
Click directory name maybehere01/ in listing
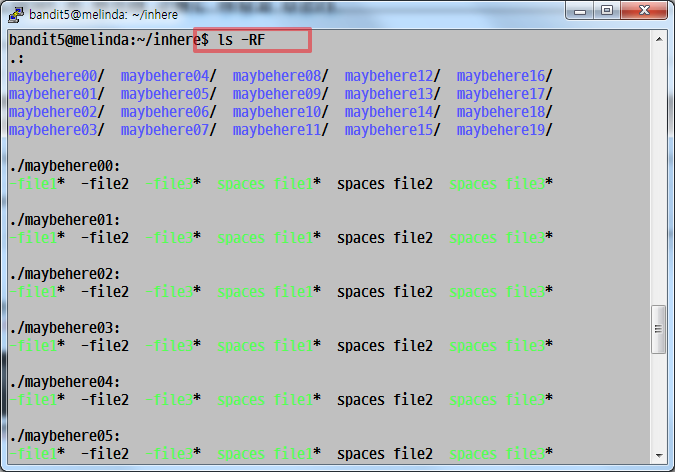point(57,94)
